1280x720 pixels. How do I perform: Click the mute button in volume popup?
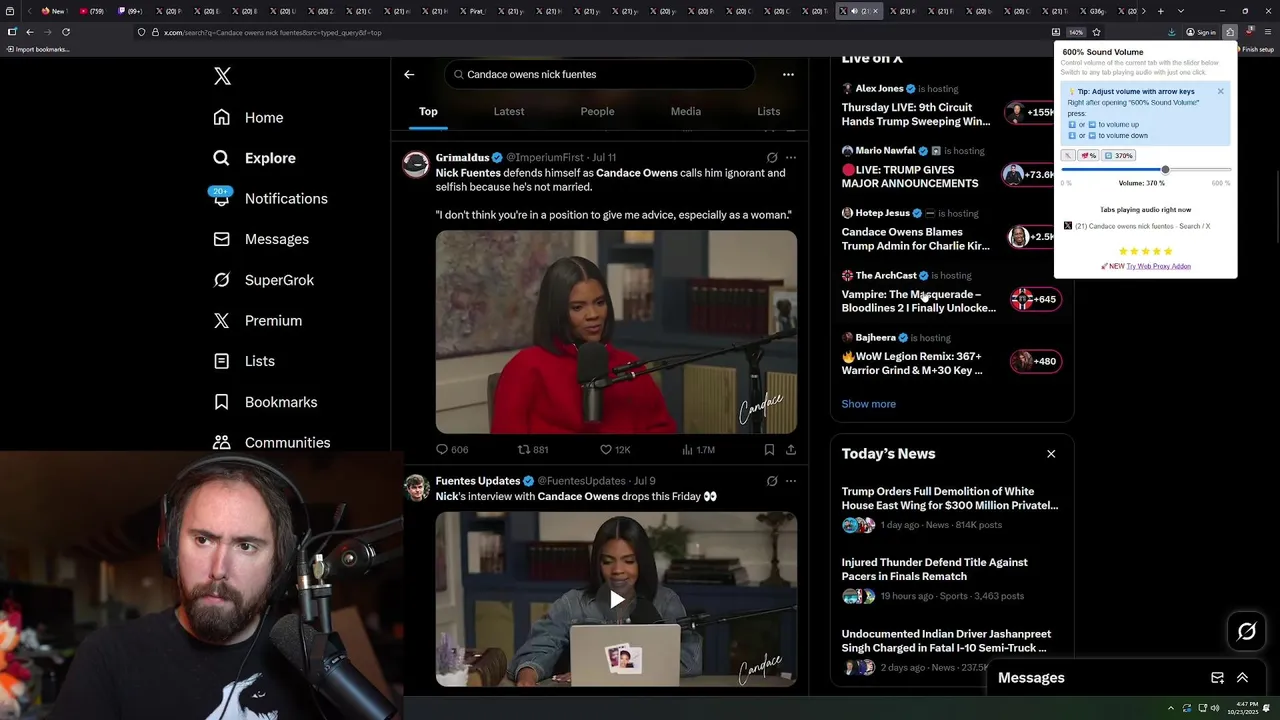point(1068,156)
